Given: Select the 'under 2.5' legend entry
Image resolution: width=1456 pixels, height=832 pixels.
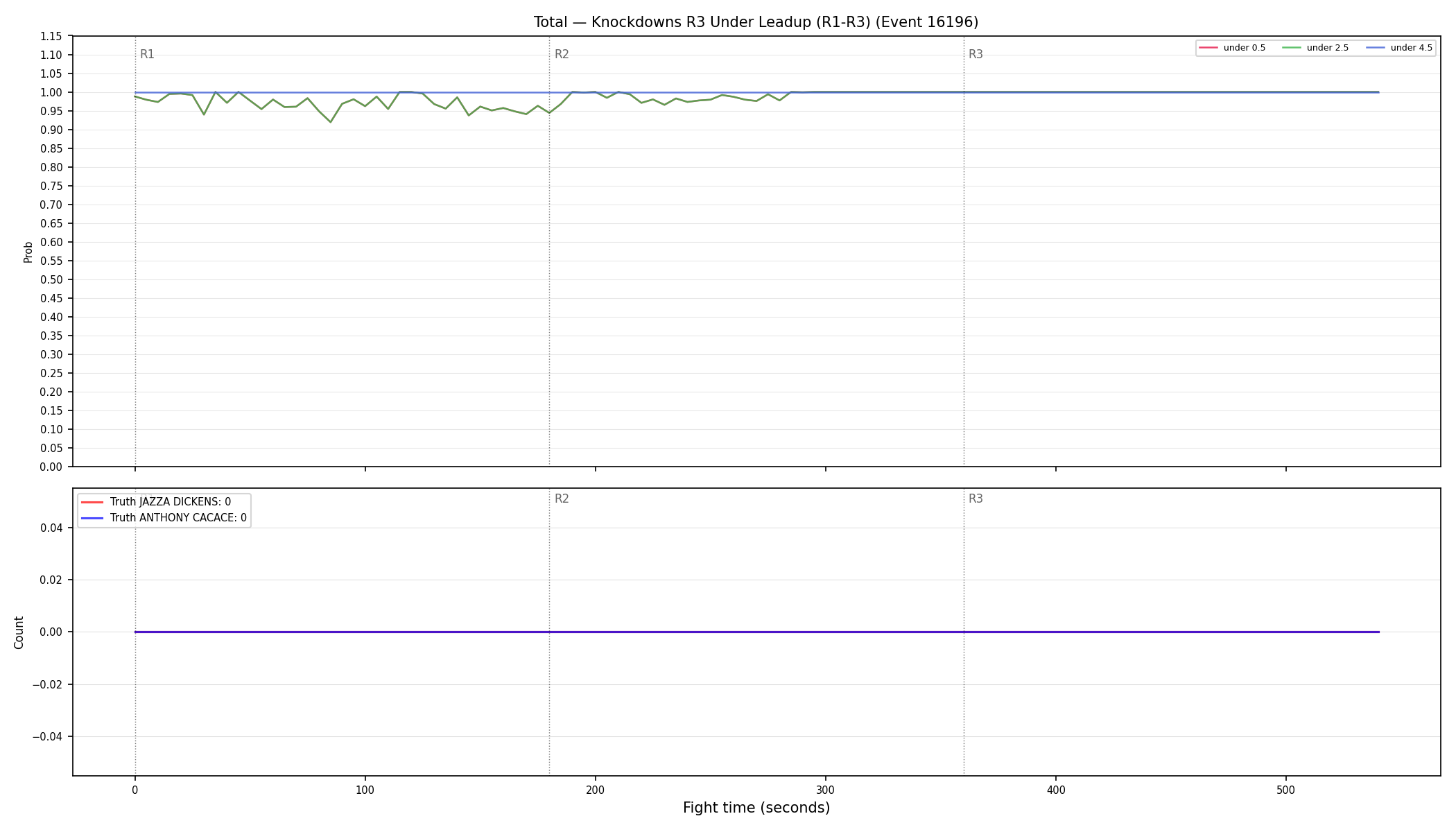Looking at the screenshot, I should click(x=1316, y=48).
